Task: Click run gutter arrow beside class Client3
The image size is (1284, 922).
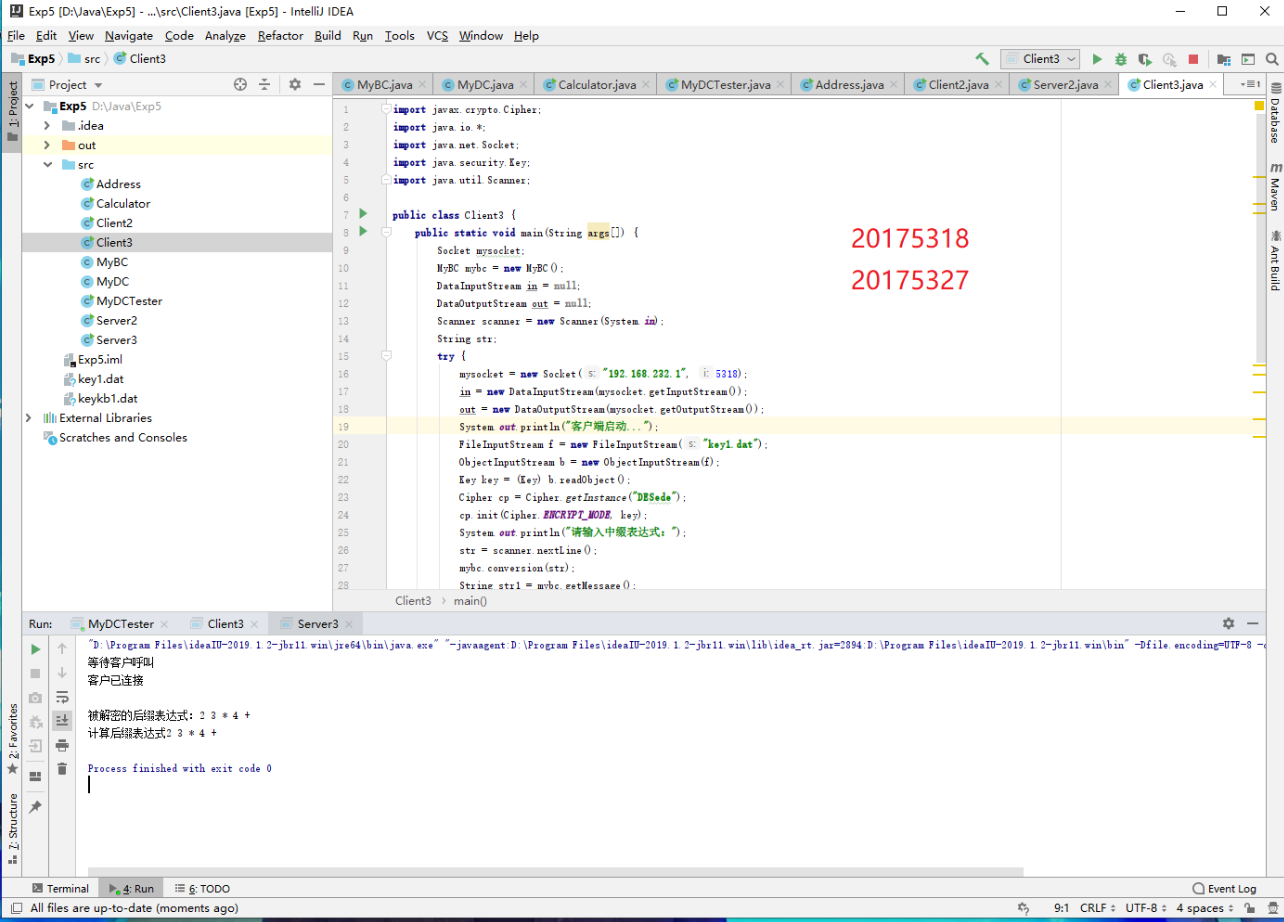Action: (x=363, y=214)
